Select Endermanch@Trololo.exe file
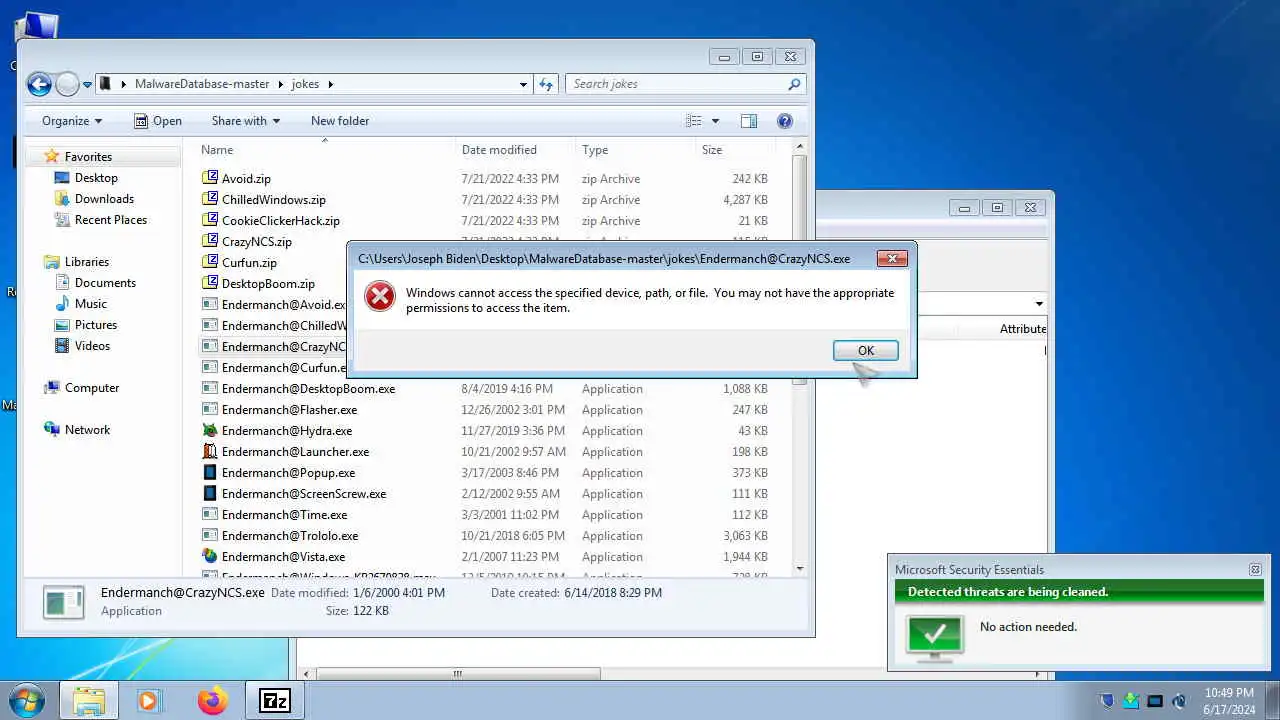The width and height of the screenshot is (1280, 720). pos(290,536)
